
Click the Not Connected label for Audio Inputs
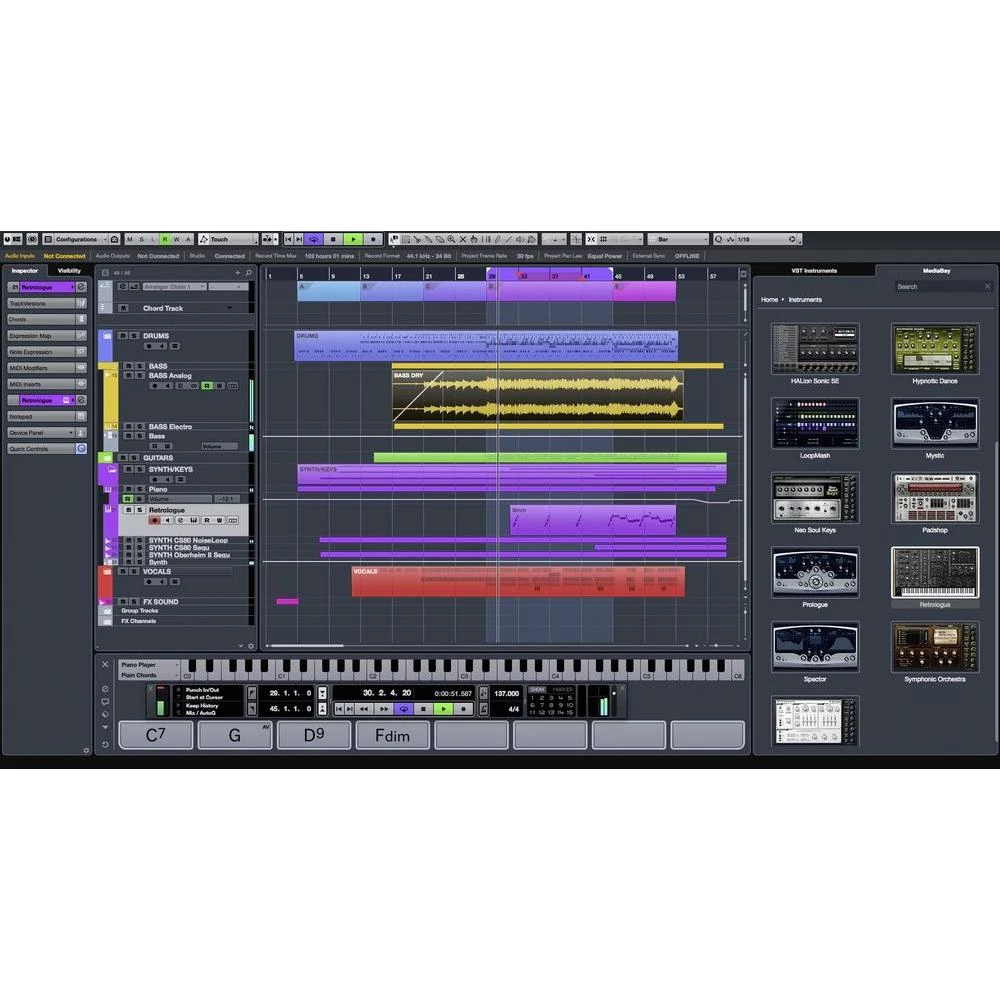[x=64, y=255]
